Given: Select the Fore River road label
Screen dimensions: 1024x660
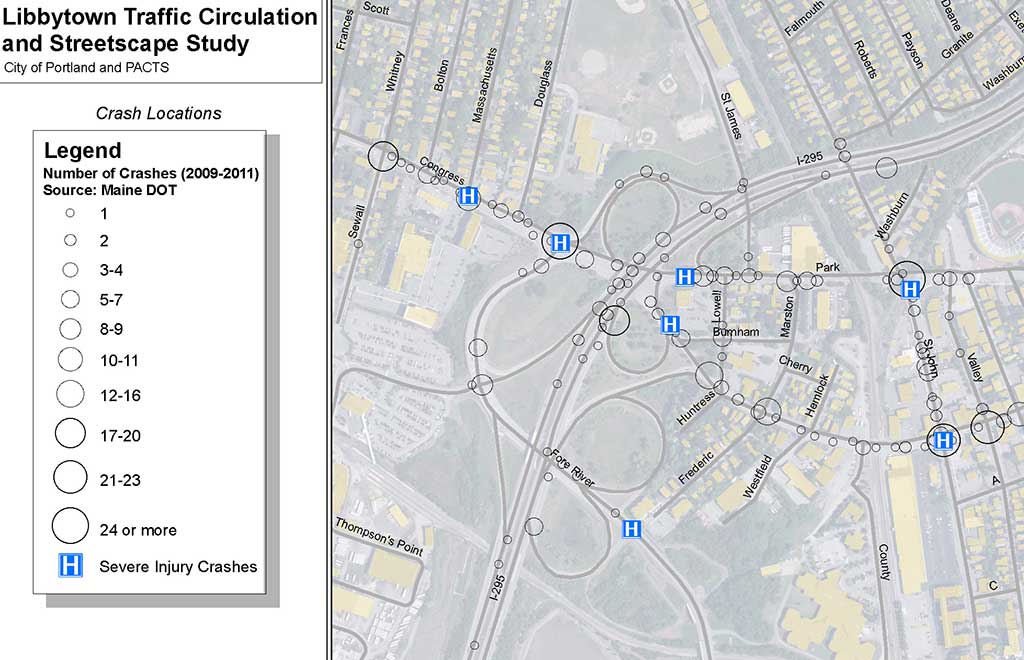Looking at the screenshot, I should [573, 468].
